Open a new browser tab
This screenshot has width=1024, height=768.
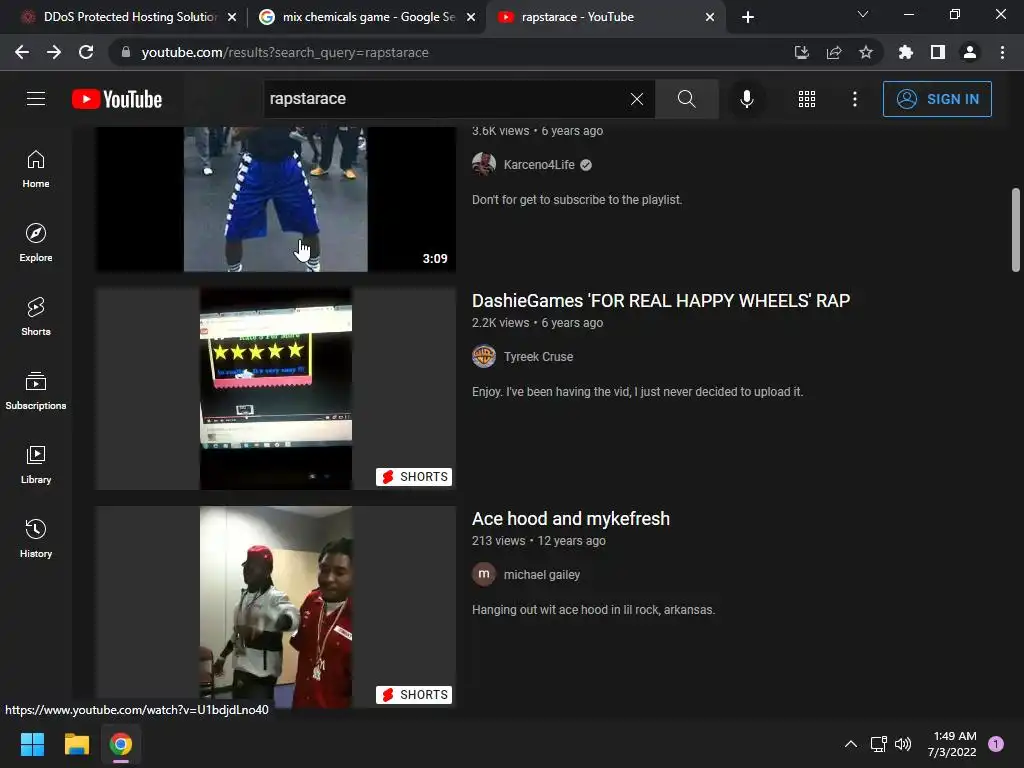748,17
